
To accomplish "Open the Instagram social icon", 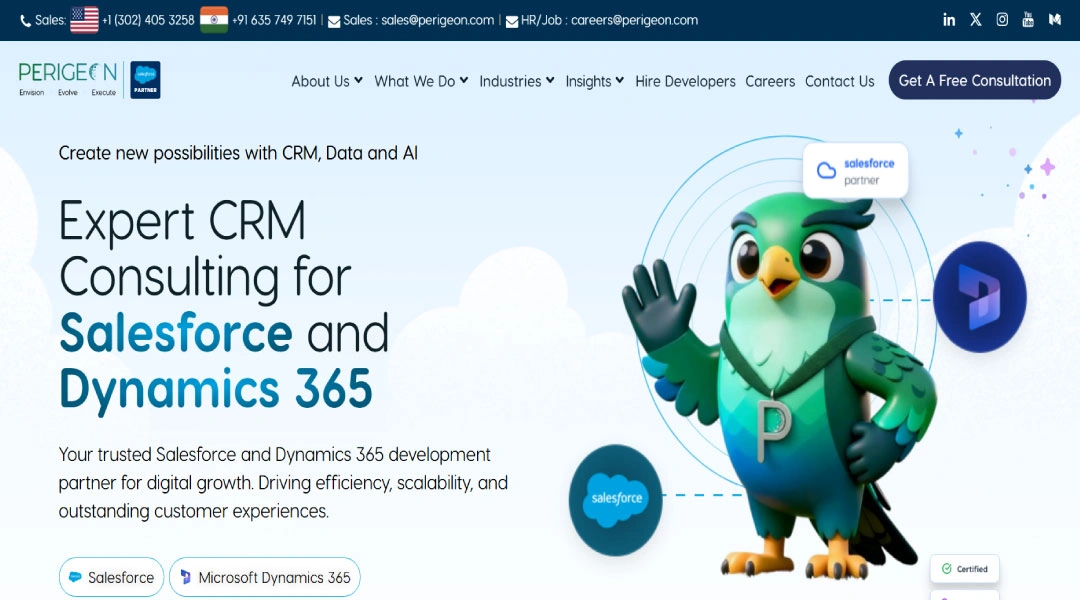I will (1002, 19).
